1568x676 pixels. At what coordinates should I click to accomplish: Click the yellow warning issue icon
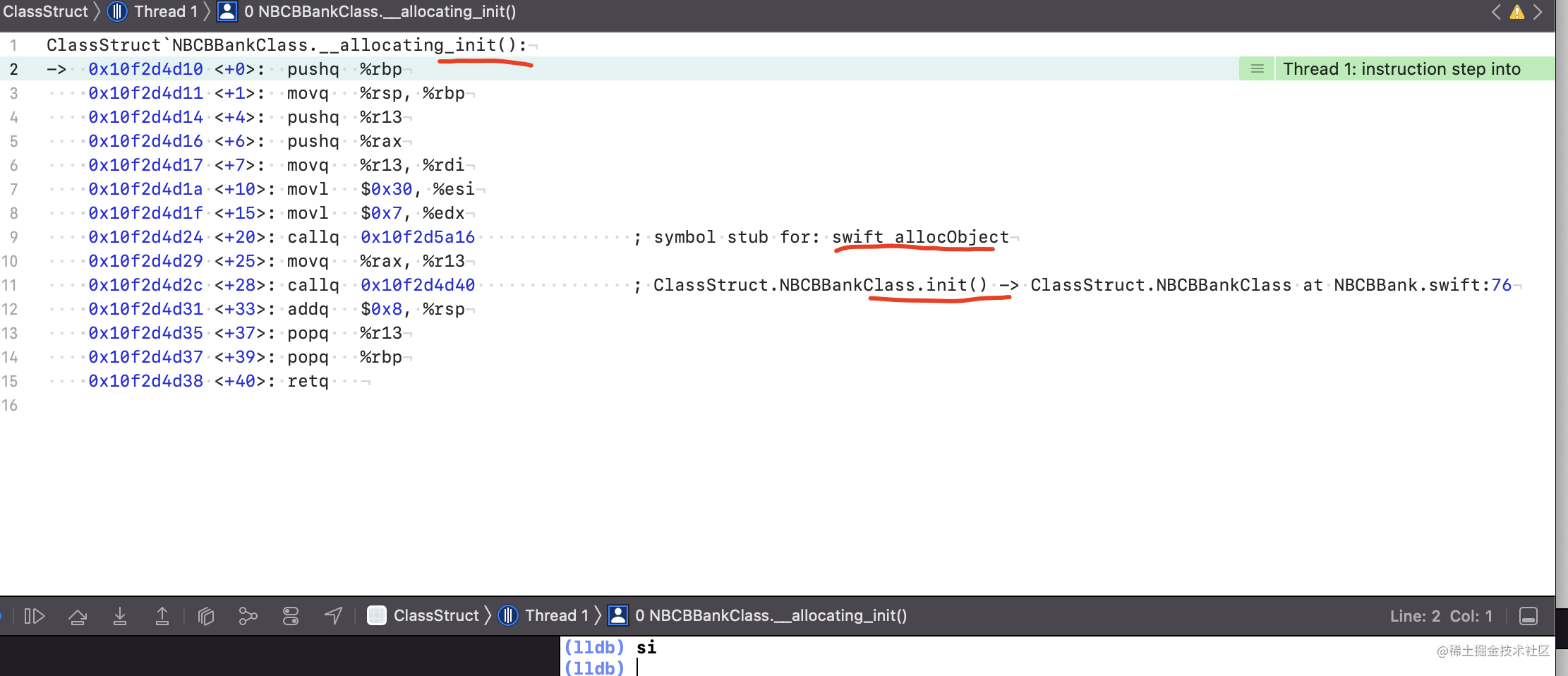tap(1517, 12)
